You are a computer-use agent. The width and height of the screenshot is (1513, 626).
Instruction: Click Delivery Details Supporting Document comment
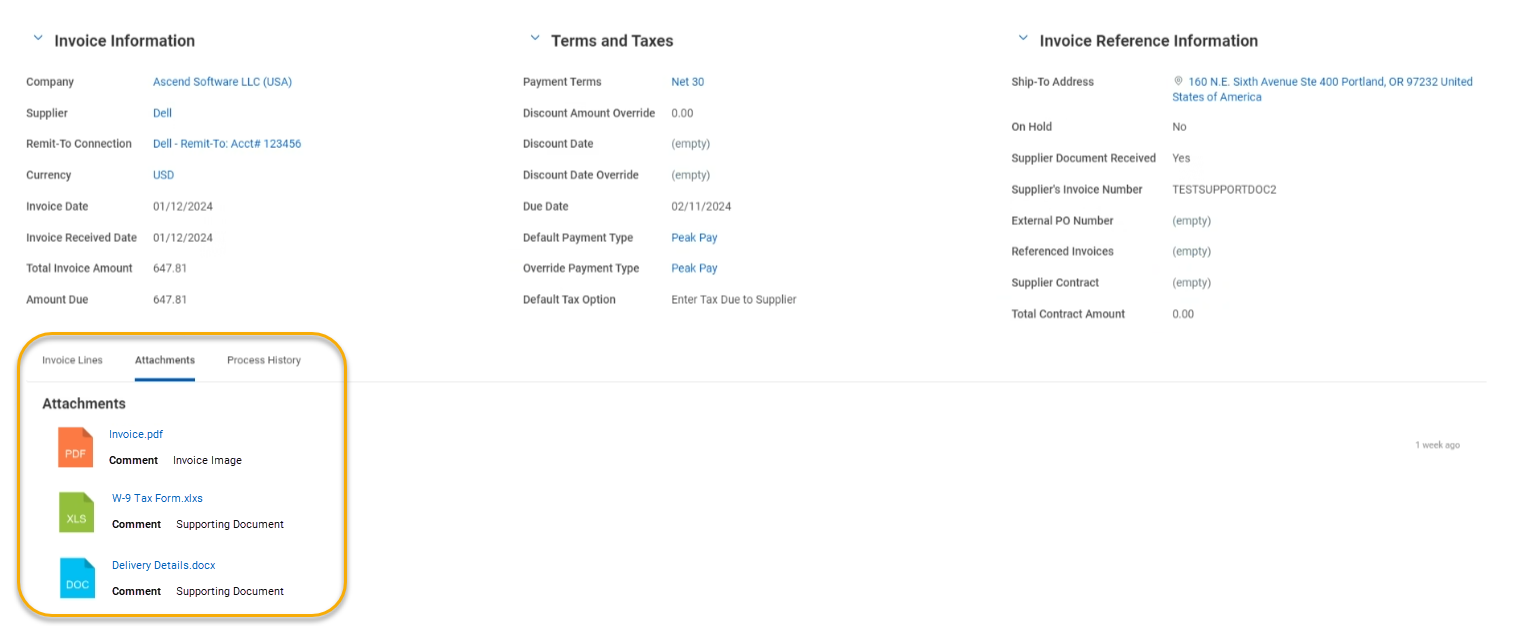pos(230,591)
